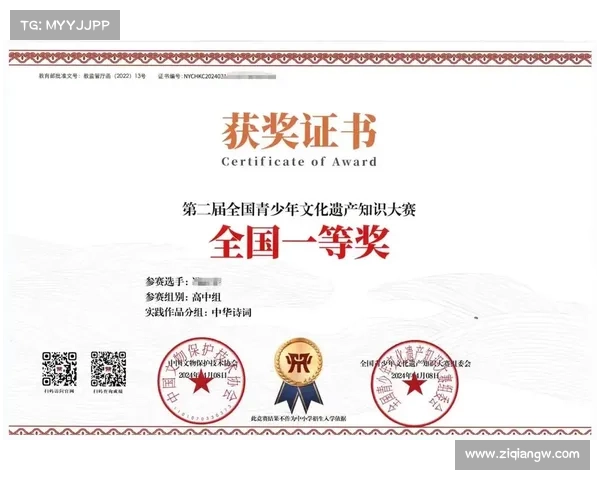Click the 教育部批准文号 approval number text
Viewport: 600px width, 480px height.
pos(92,76)
